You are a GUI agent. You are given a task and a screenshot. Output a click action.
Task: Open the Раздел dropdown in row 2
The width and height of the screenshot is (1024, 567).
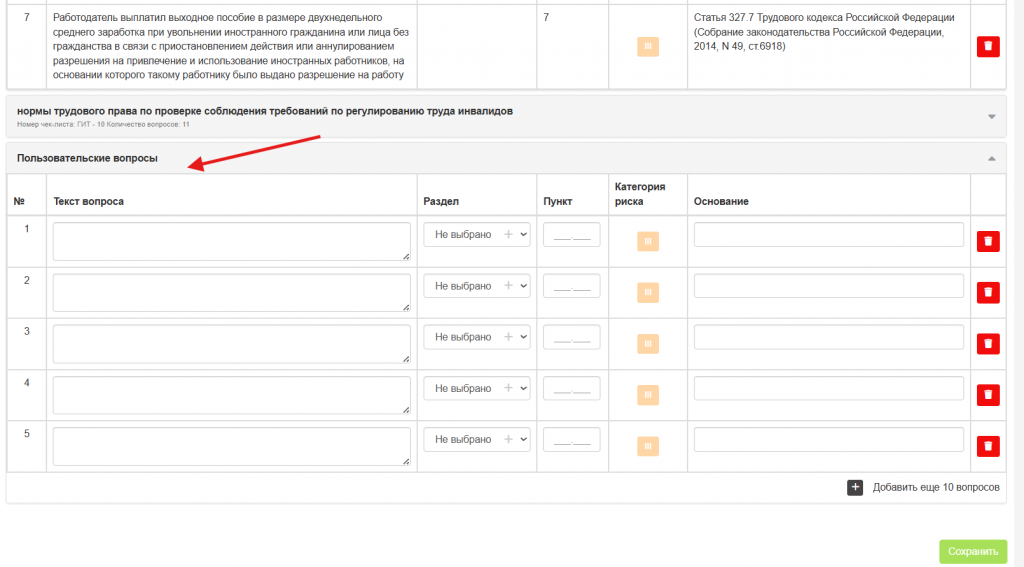(477, 285)
